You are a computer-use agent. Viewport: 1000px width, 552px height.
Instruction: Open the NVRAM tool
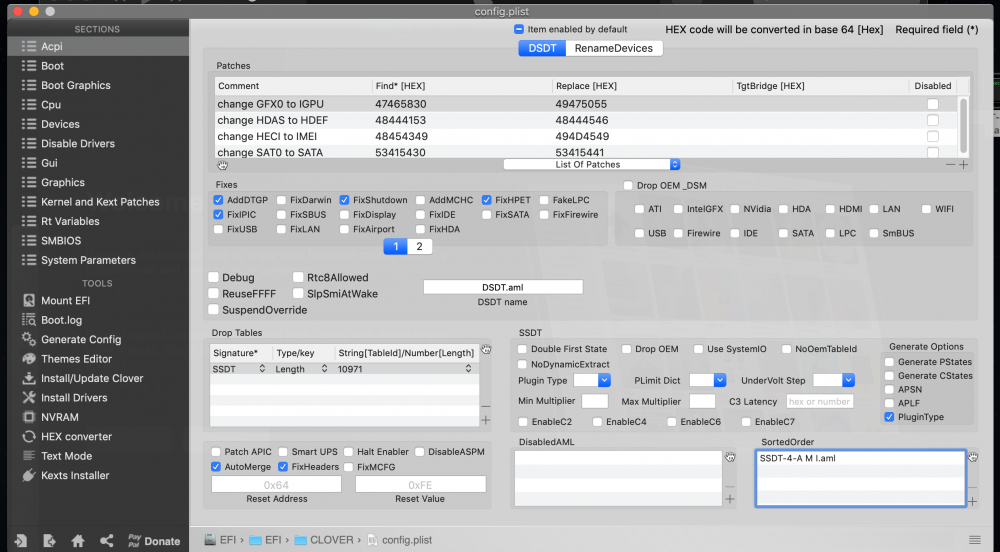click(50, 417)
